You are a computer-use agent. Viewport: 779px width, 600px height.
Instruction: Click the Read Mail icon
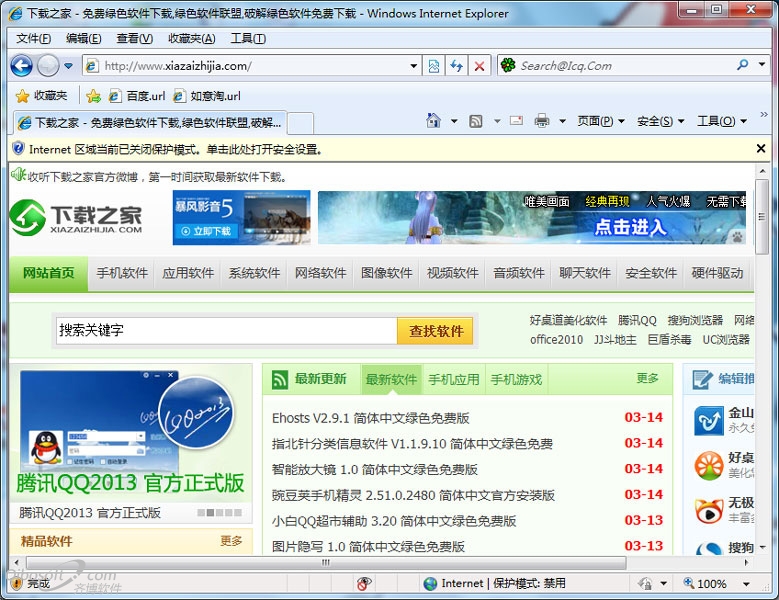pos(516,120)
